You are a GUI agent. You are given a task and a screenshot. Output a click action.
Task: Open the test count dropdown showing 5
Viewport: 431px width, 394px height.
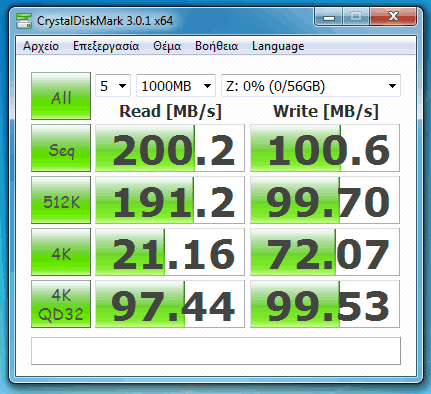(113, 86)
